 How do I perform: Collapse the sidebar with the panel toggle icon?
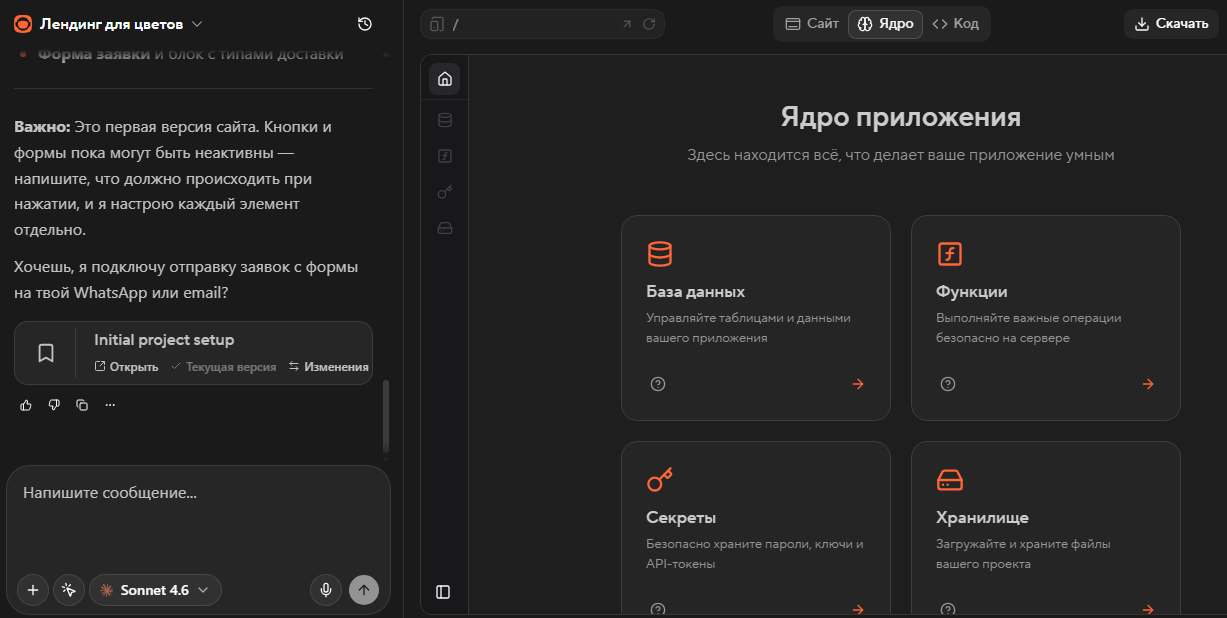[444, 592]
